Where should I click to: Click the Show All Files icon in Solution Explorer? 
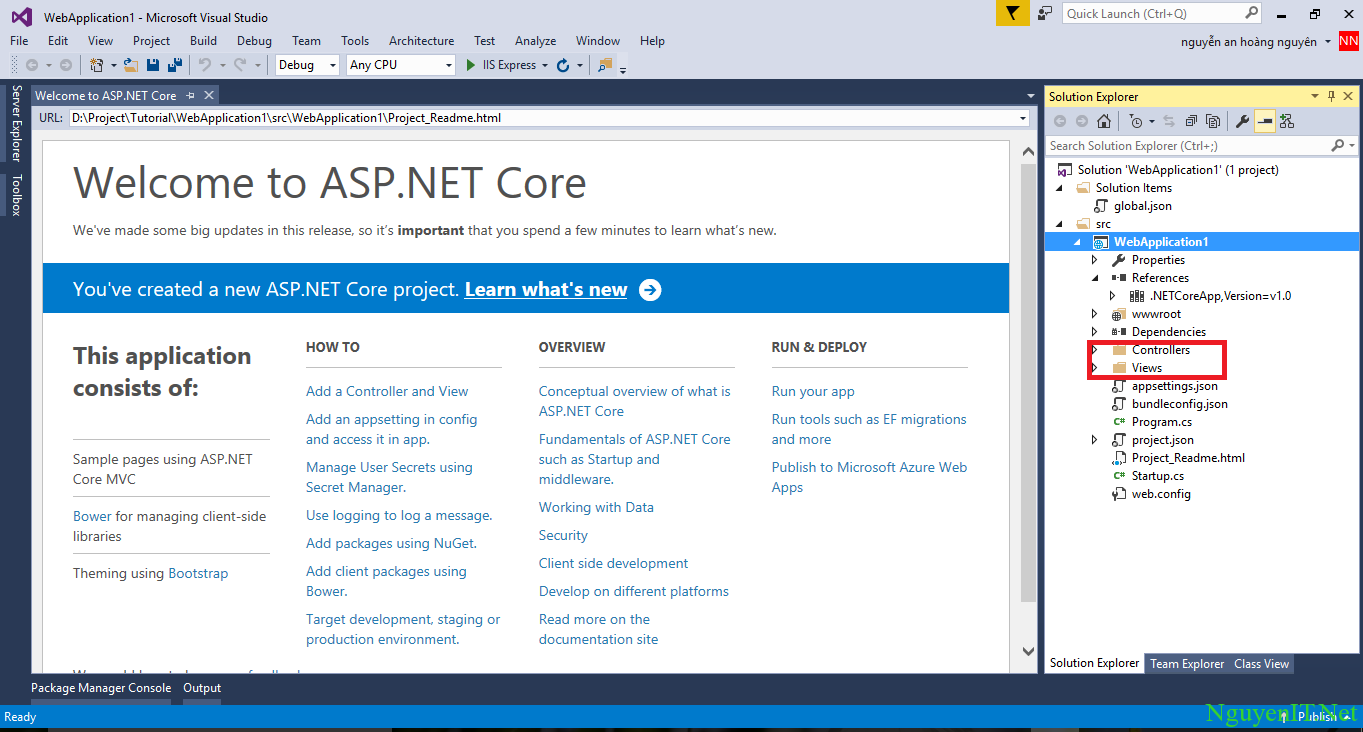[1213, 121]
